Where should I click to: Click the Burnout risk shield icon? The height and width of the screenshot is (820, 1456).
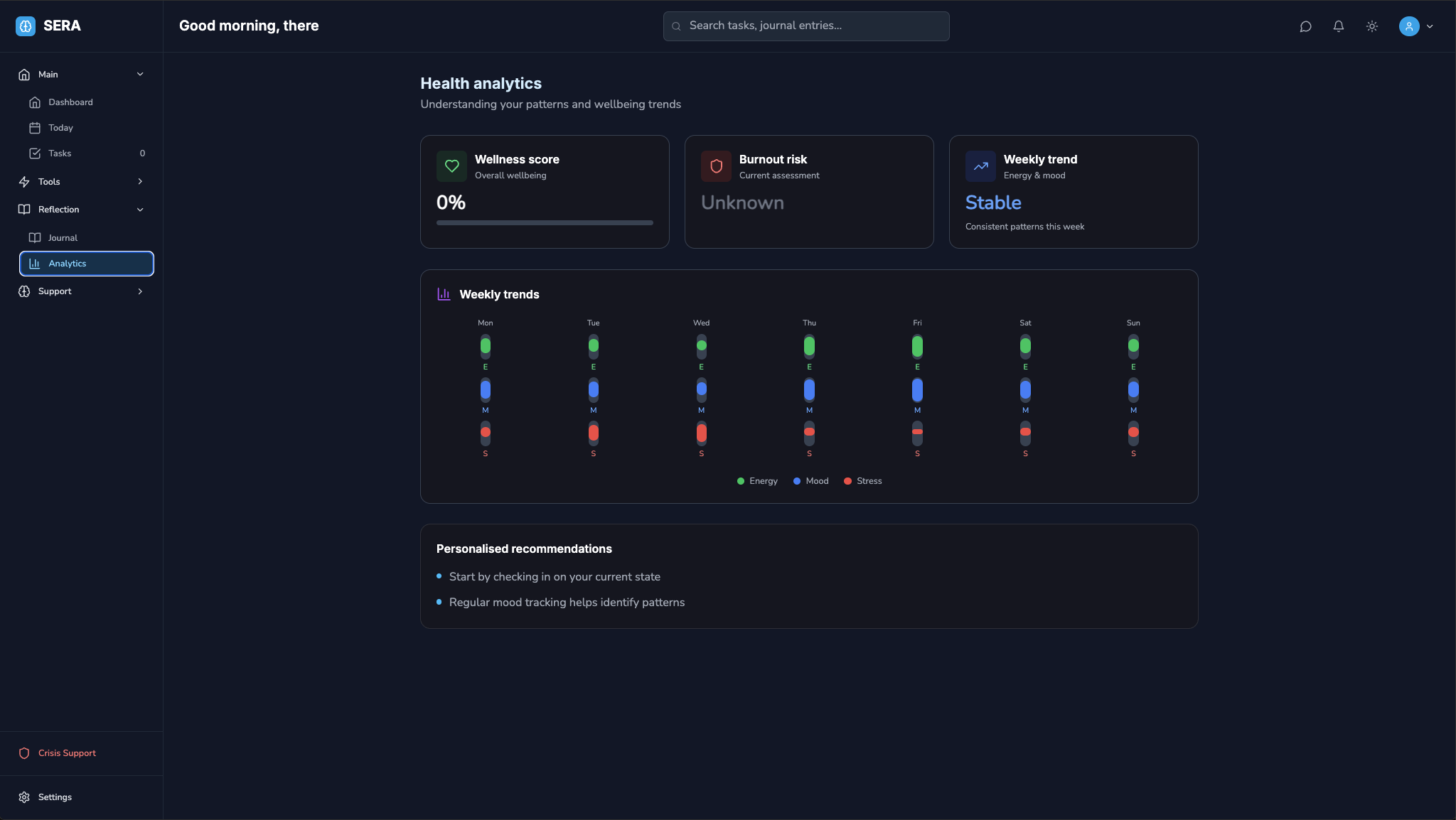click(716, 166)
